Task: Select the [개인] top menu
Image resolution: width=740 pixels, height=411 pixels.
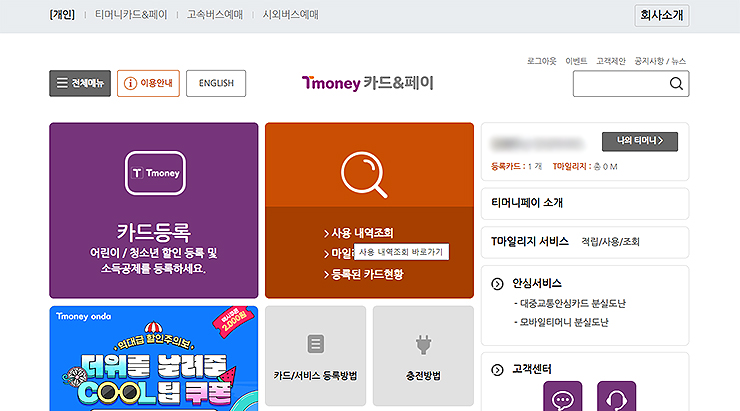Action: click(62, 15)
